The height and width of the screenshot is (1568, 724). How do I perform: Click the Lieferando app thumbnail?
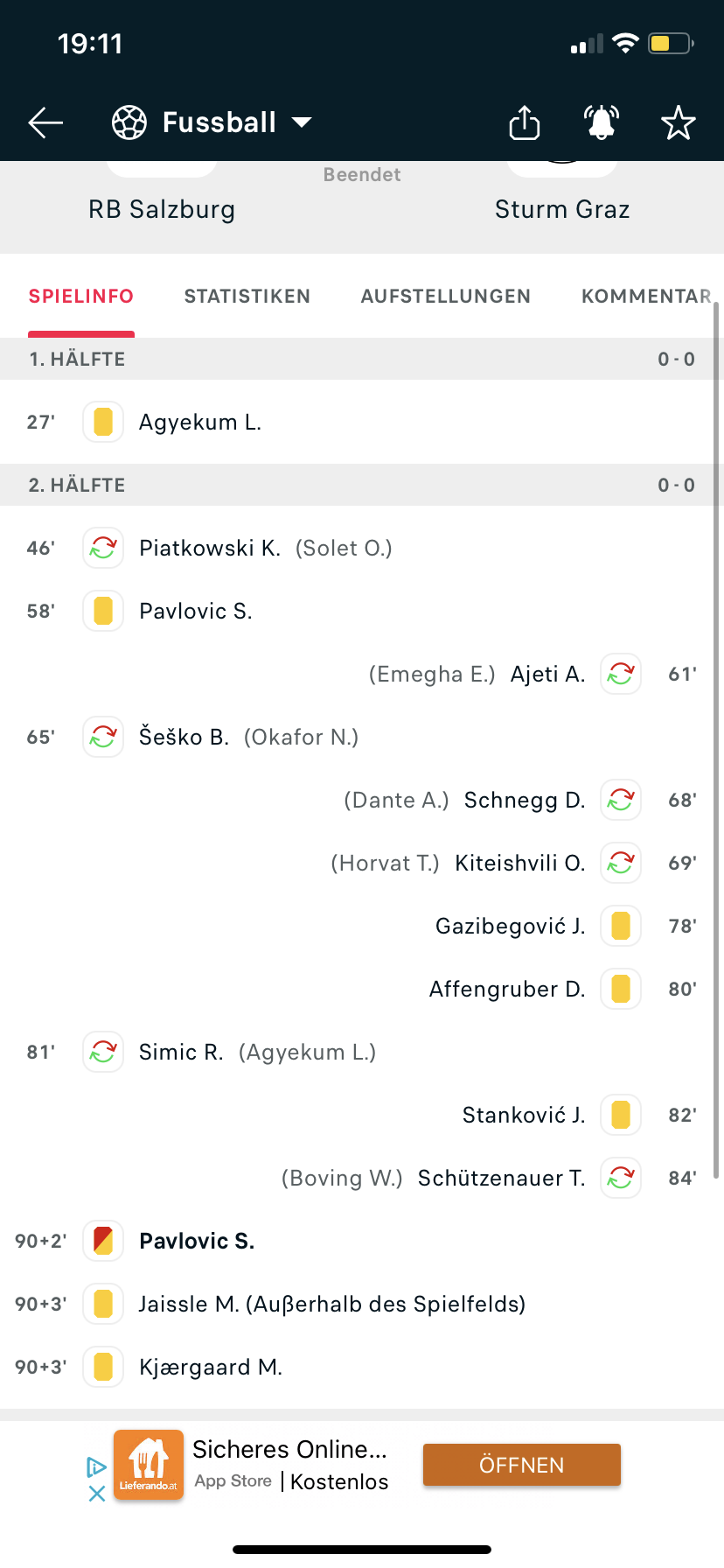[x=149, y=1465]
